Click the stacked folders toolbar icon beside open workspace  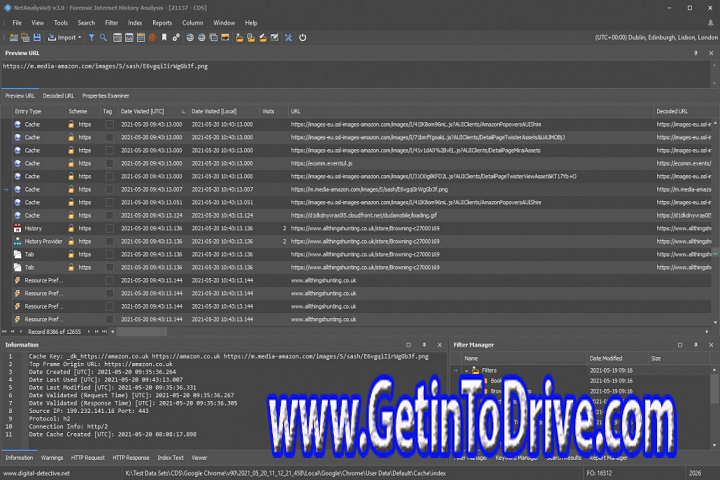point(25,38)
